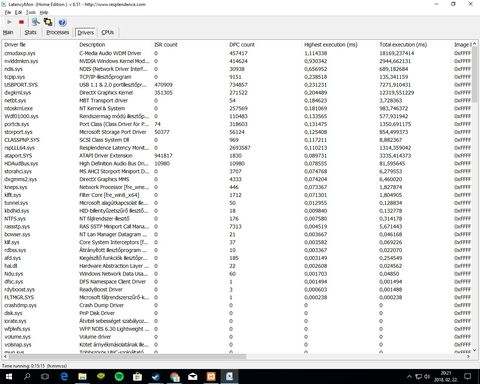Click the volume speaker tray icon
Image resolution: width=480 pixels, height=384 pixels.
pos(427,377)
